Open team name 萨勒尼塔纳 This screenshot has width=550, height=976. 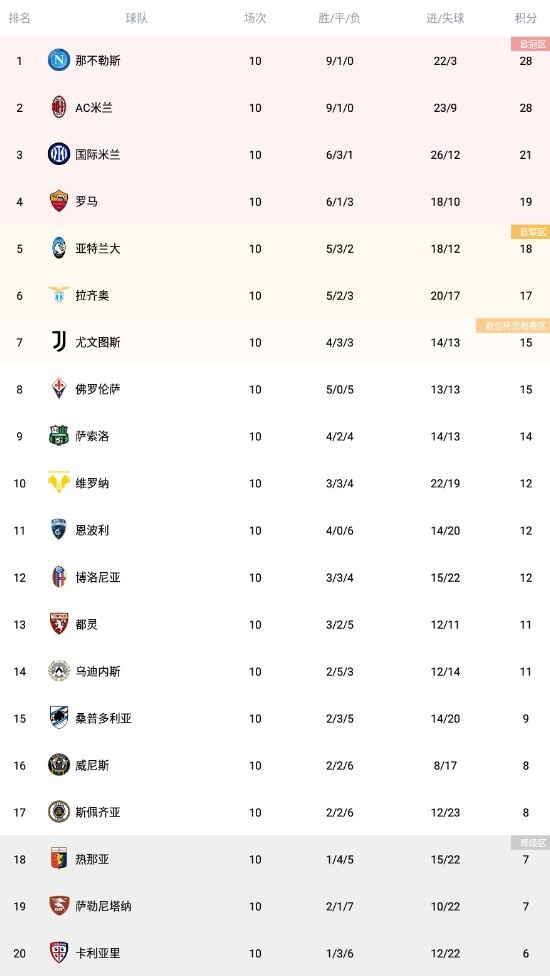[103, 906]
